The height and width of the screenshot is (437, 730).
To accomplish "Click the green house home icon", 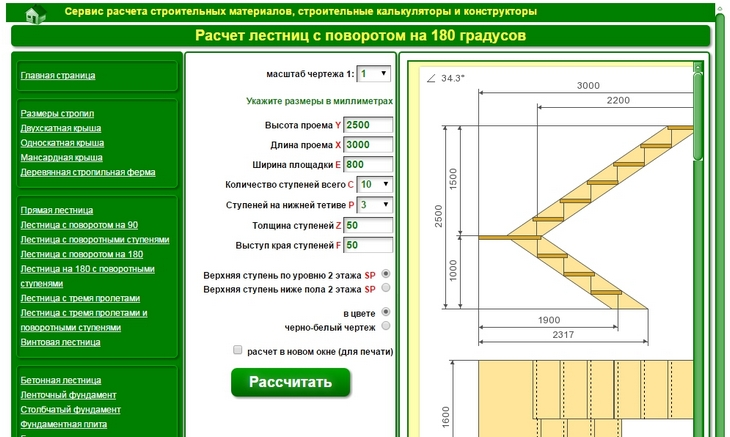I will (36, 13).
